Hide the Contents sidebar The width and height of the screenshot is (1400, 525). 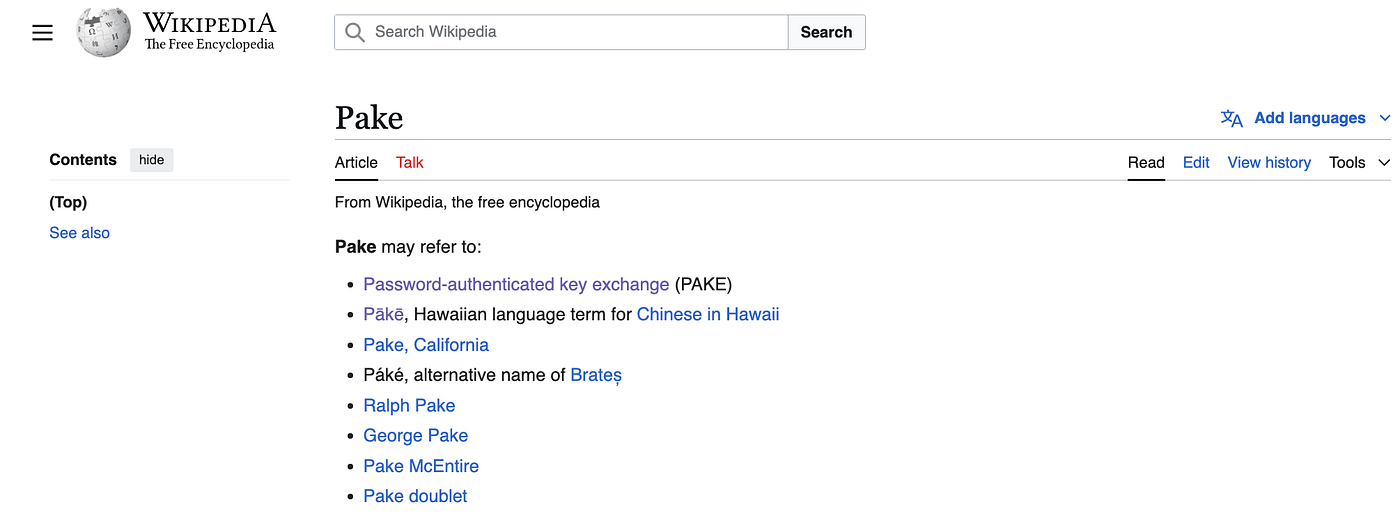click(152, 160)
